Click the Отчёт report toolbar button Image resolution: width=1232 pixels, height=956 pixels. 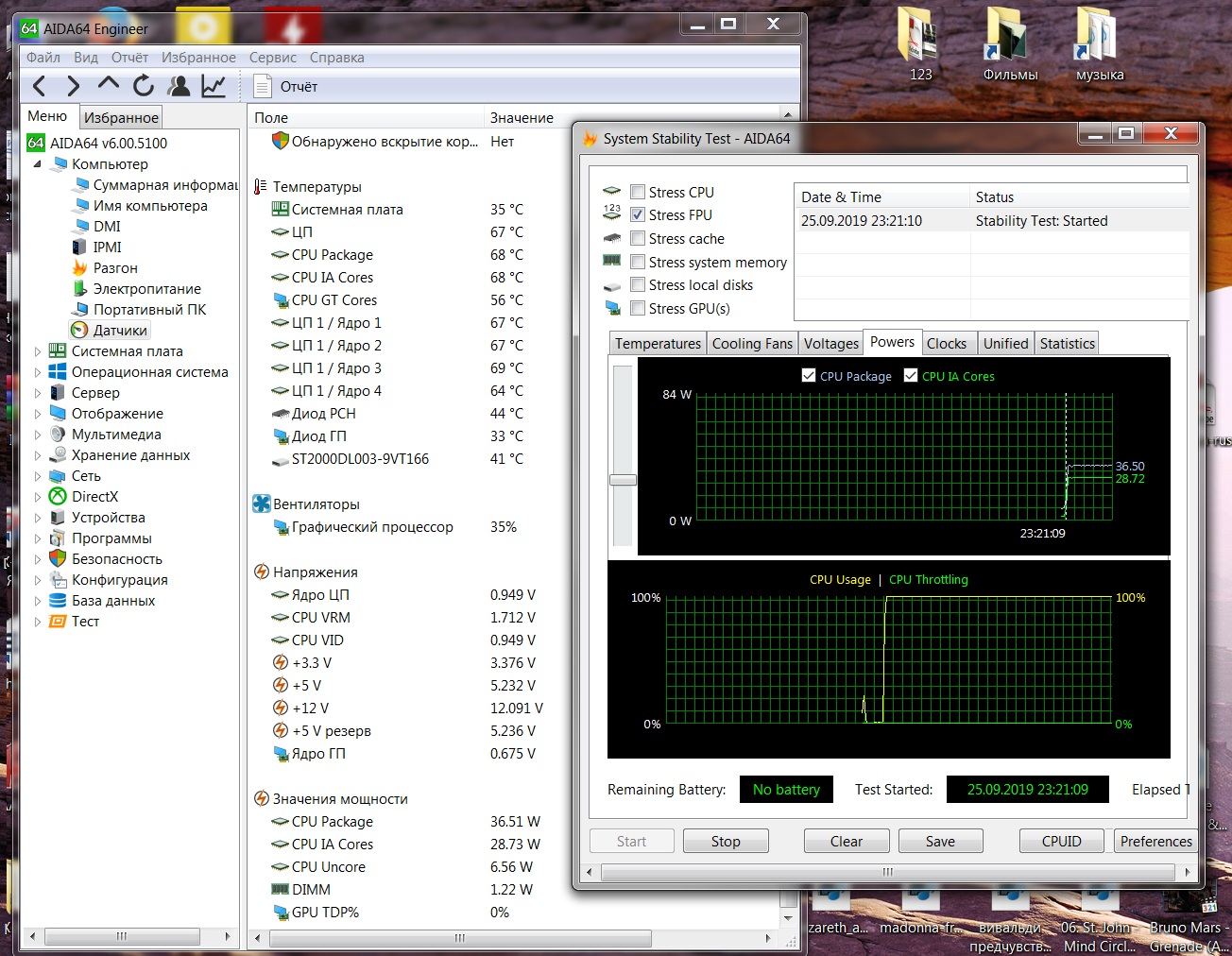(x=287, y=87)
